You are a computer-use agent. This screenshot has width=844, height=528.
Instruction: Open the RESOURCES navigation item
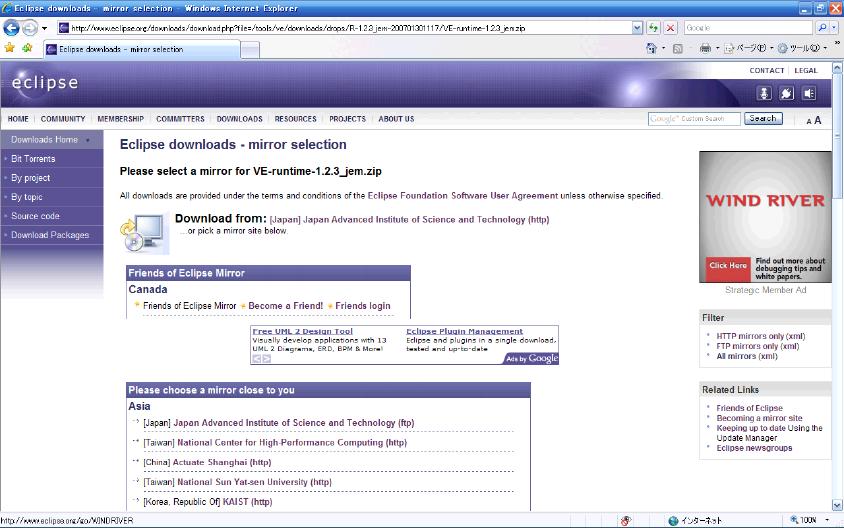click(x=296, y=119)
